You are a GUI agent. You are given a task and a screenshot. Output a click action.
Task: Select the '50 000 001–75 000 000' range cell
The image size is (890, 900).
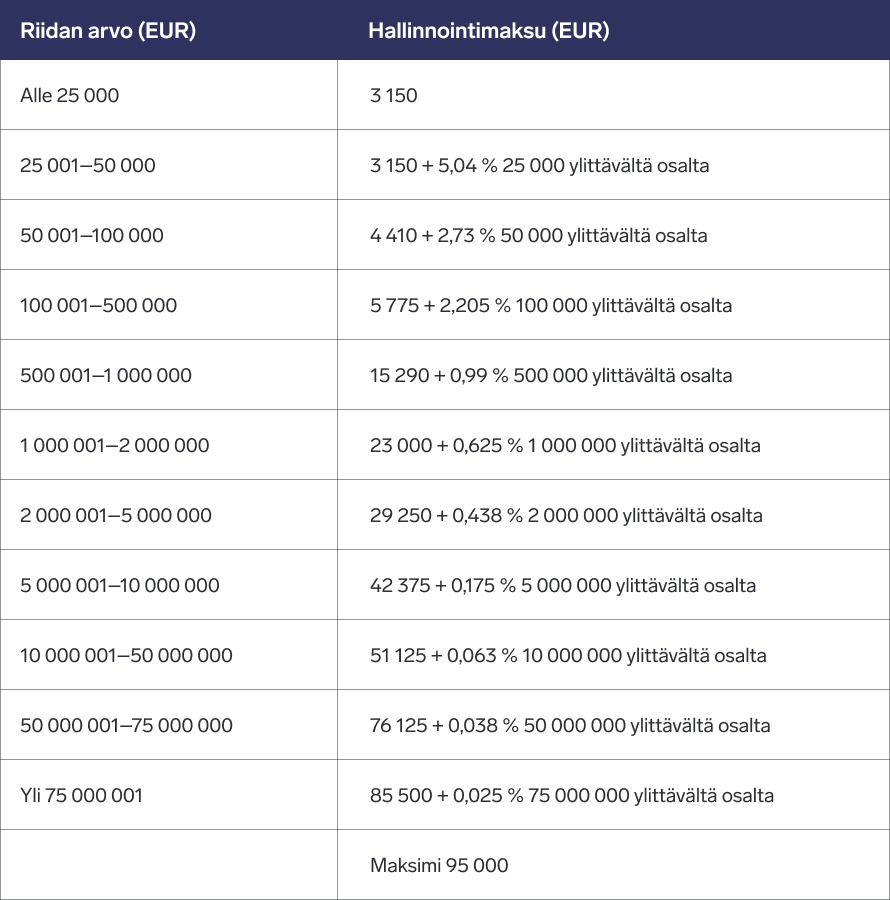(x=126, y=726)
